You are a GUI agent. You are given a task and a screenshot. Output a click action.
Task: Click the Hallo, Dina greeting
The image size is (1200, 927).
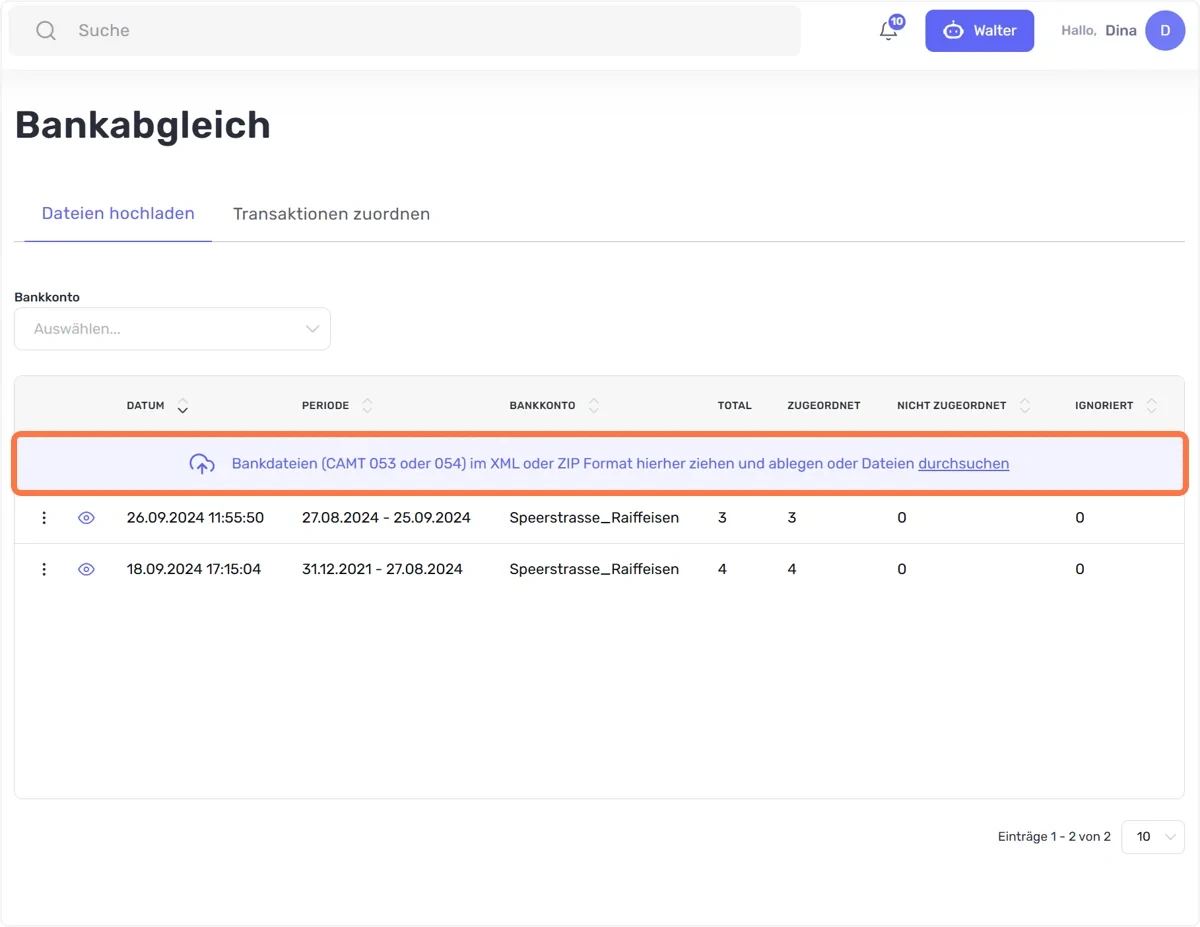[x=1098, y=31]
